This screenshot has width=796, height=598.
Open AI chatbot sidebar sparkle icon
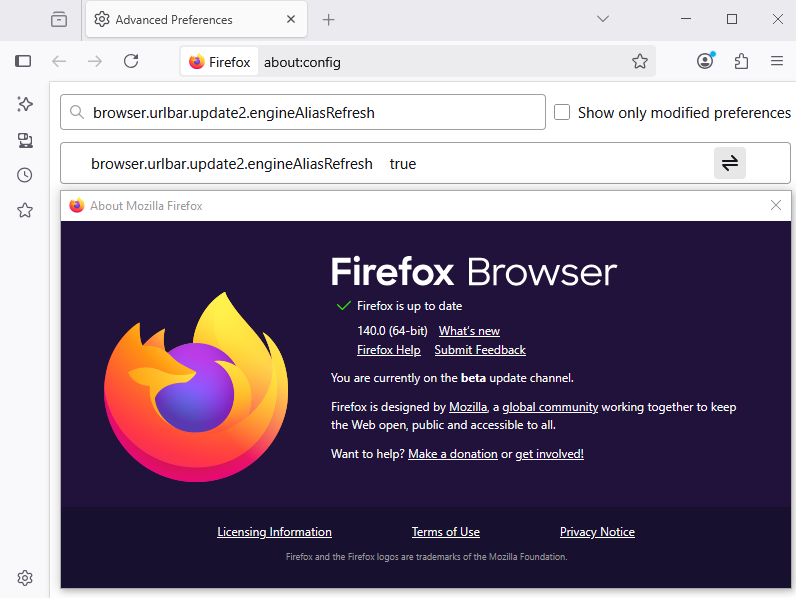point(24,104)
